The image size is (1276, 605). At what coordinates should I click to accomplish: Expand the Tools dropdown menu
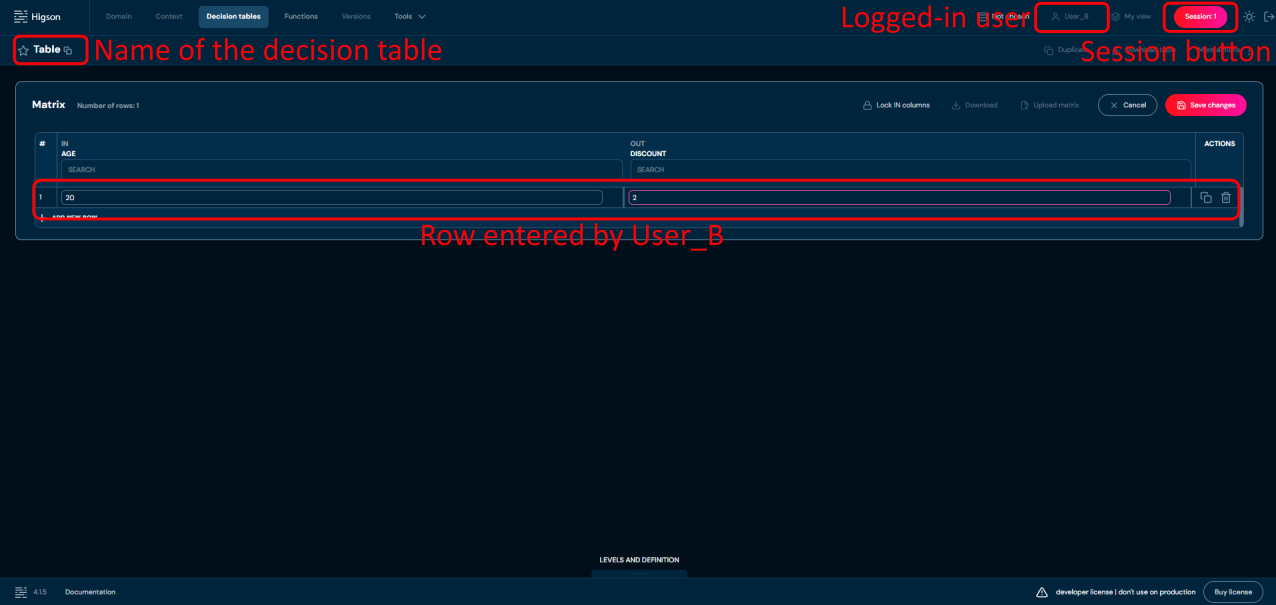tap(410, 17)
